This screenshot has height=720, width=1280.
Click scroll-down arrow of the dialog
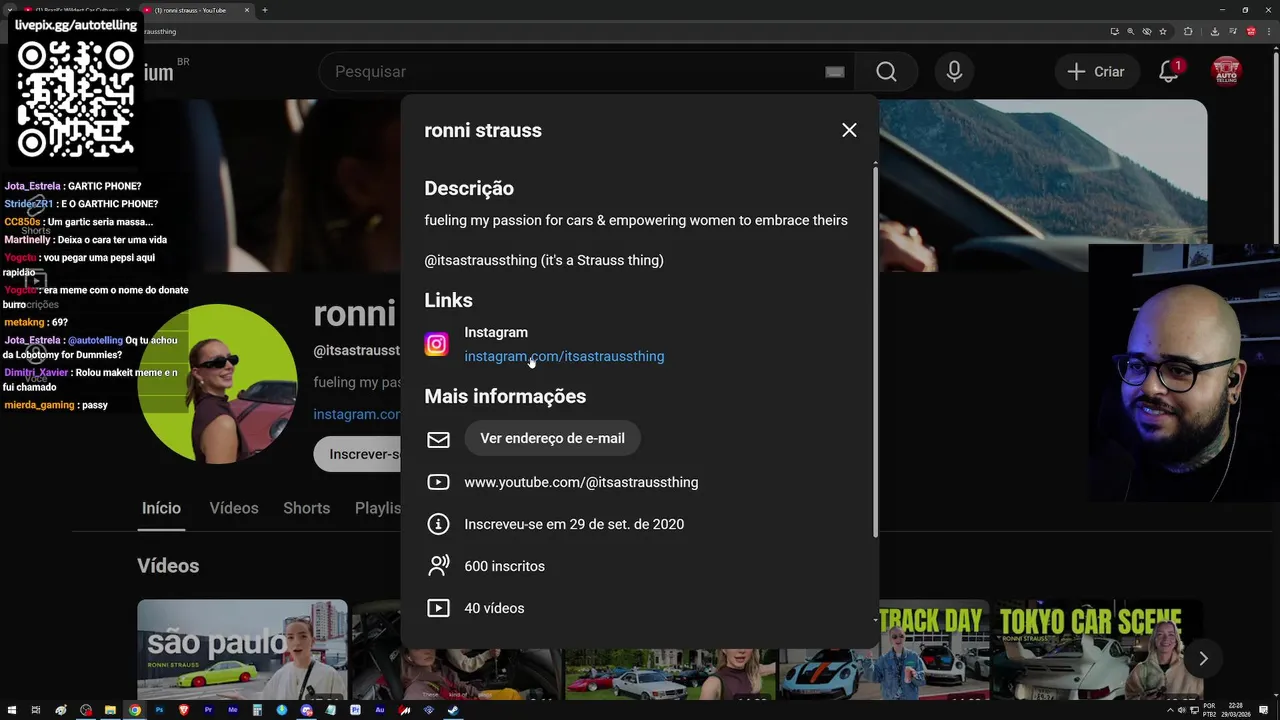pos(876,620)
